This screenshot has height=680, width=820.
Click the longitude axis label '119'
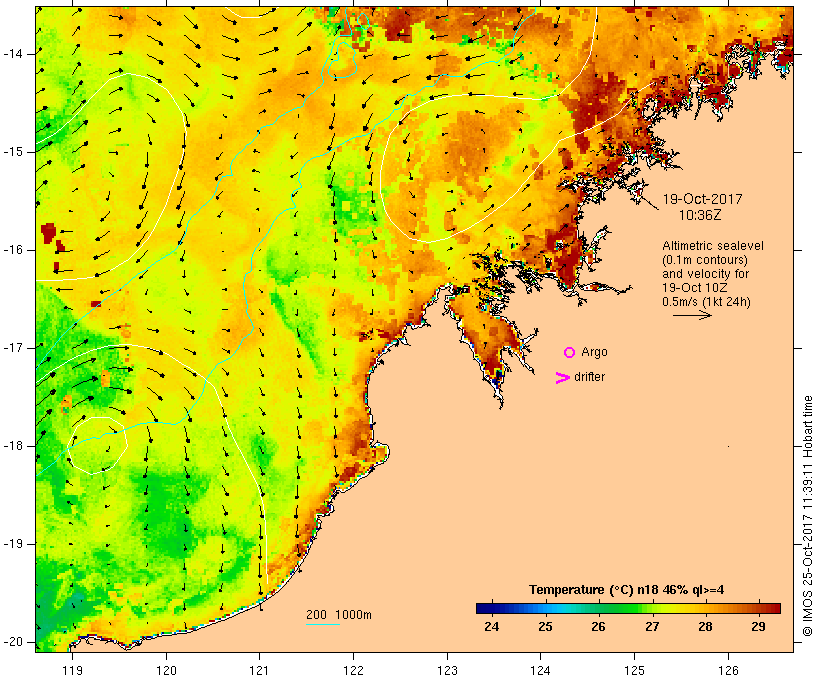(x=72, y=671)
